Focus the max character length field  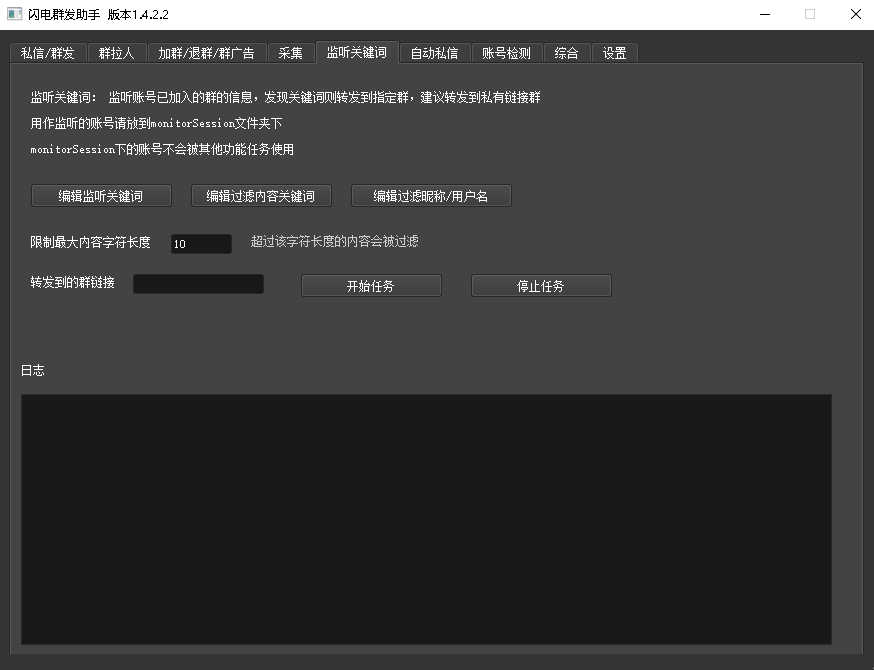(201, 244)
